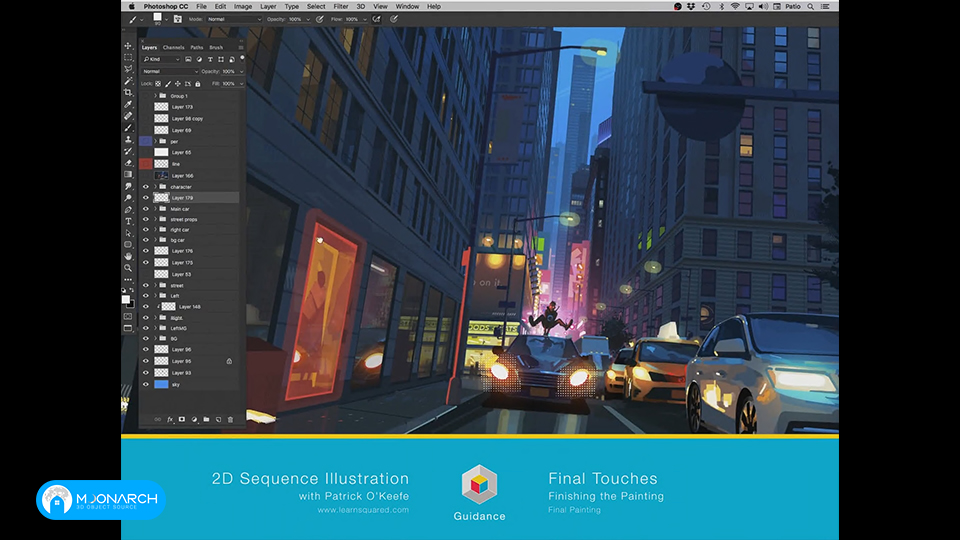Viewport: 960px width, 540px height.
Task: Toggle pressure for size button
Action: point(394,19)
